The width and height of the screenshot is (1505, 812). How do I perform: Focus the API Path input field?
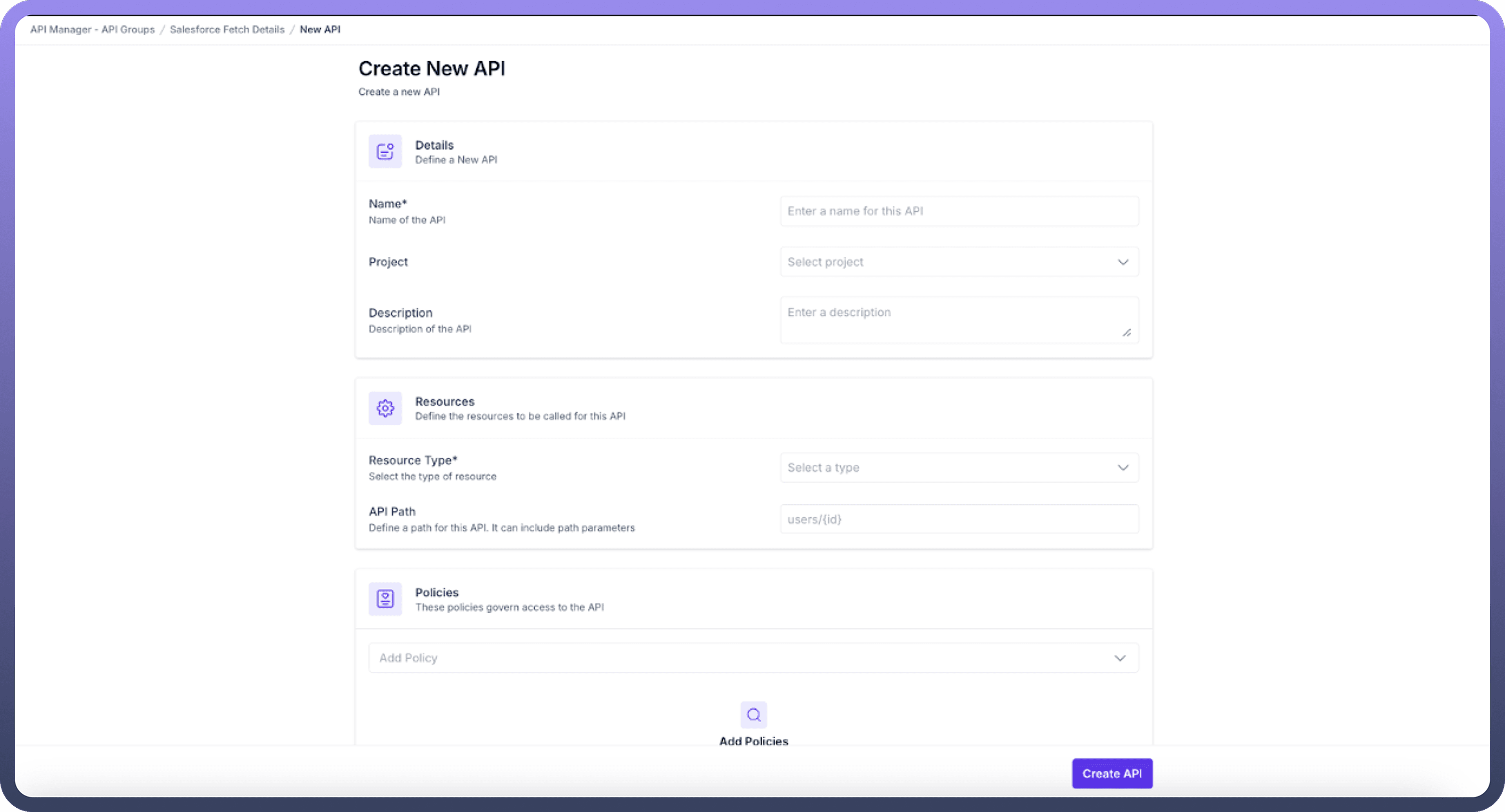click(959, 519)
